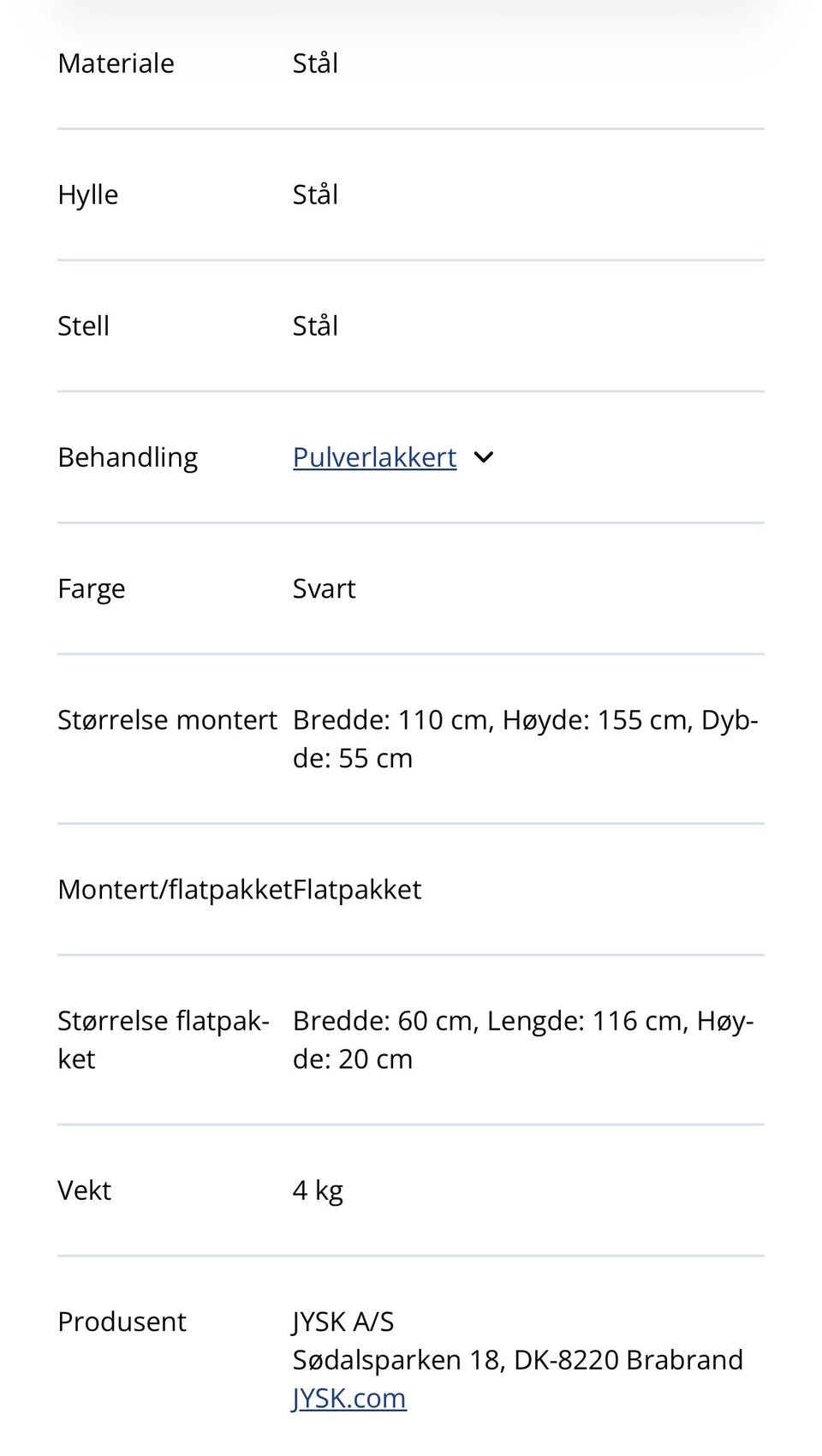Select the Materiale specification row
Viewport: 822px width, 1456px height.
116,63
